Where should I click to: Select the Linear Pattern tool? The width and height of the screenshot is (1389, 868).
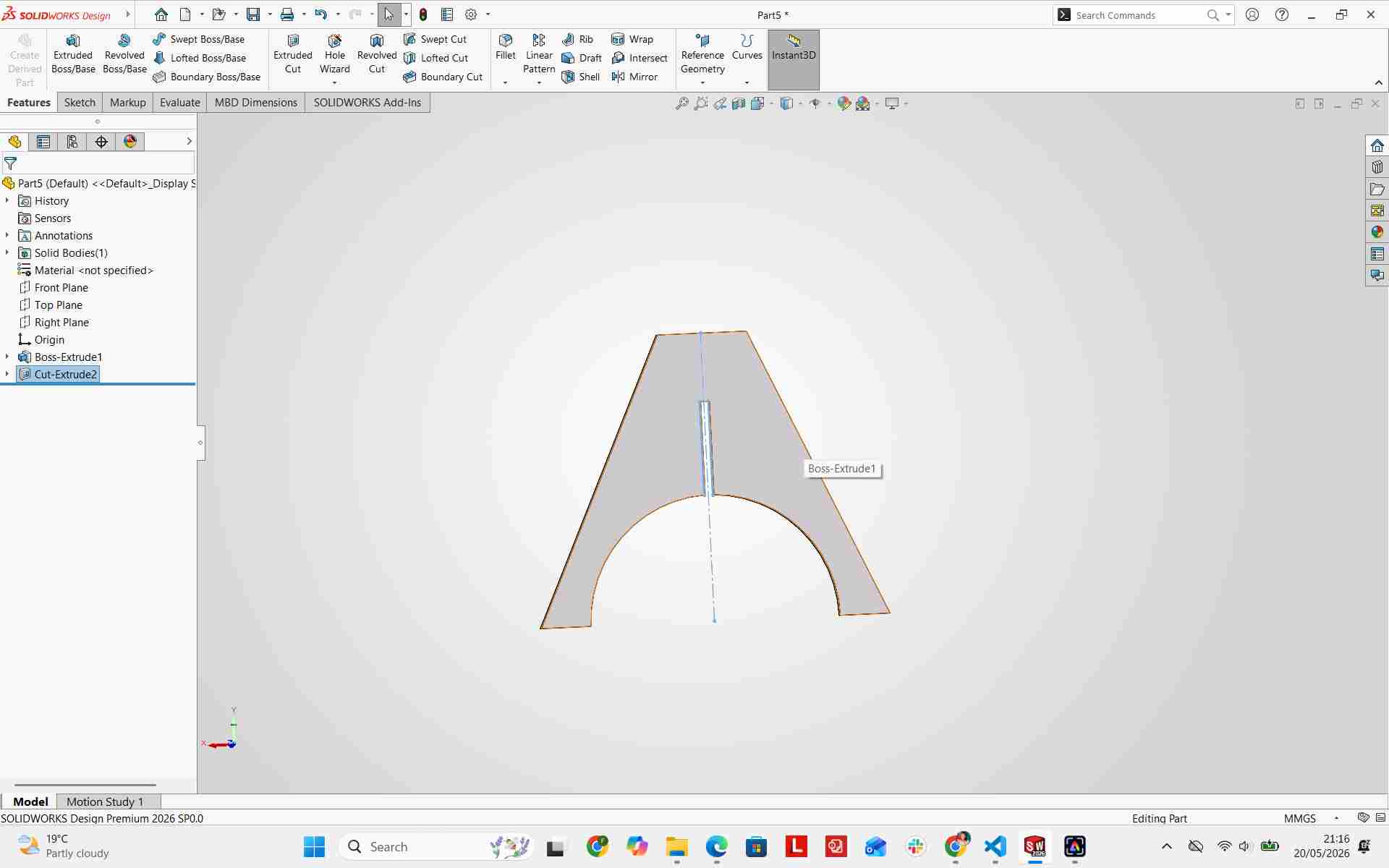click(x=539, y=54)
